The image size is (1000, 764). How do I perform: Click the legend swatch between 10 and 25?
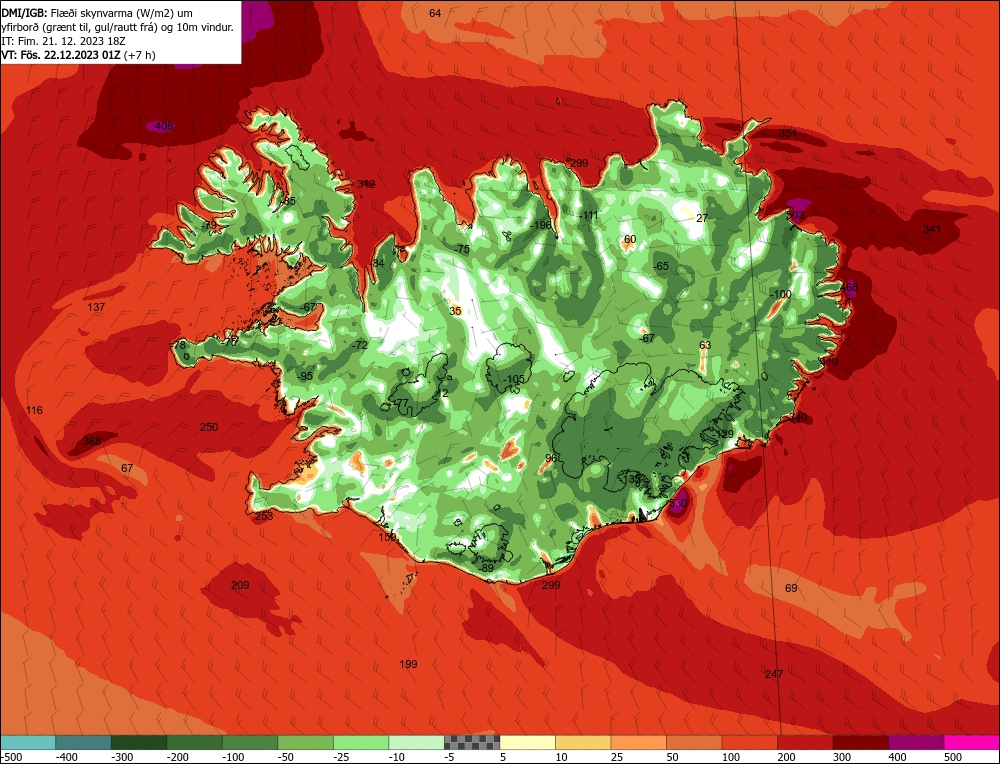(583, 742)
